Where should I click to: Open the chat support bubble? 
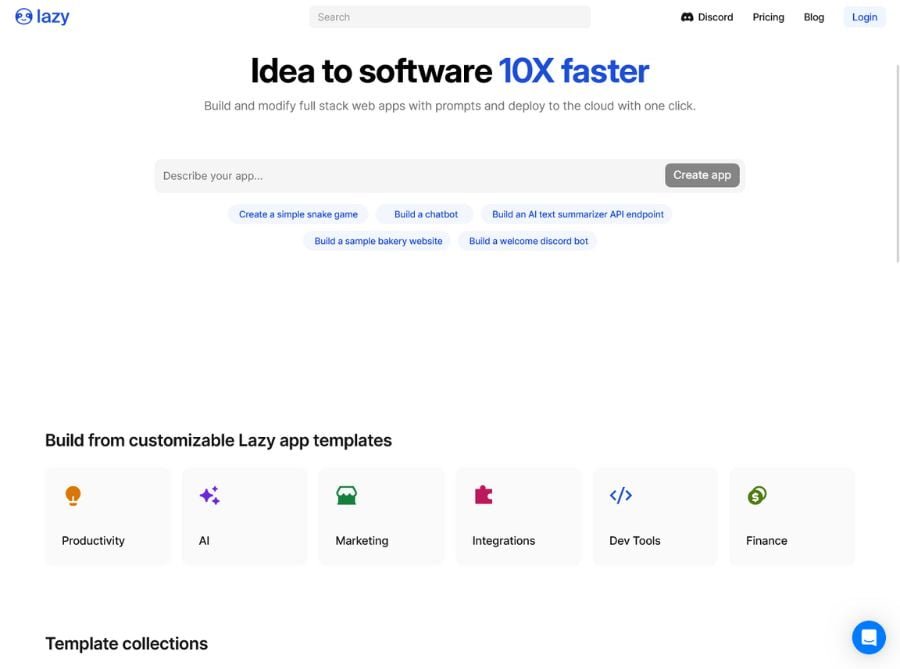(x=868, y=637)
